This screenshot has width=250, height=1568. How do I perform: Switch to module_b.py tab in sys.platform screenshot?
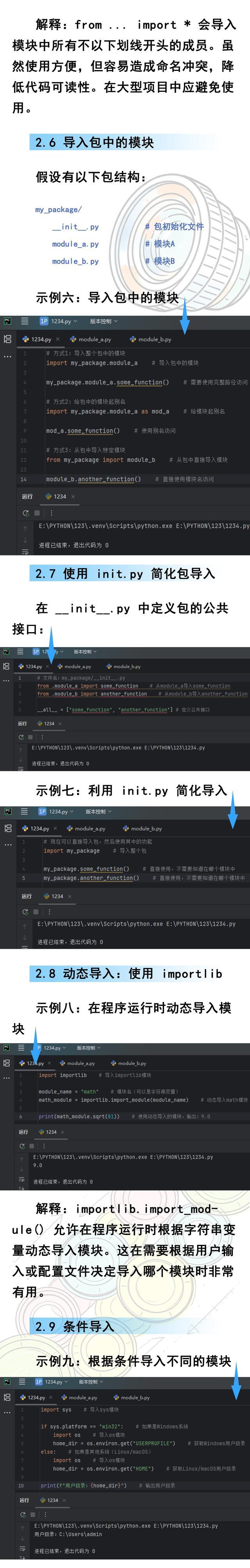point(131,1397)
